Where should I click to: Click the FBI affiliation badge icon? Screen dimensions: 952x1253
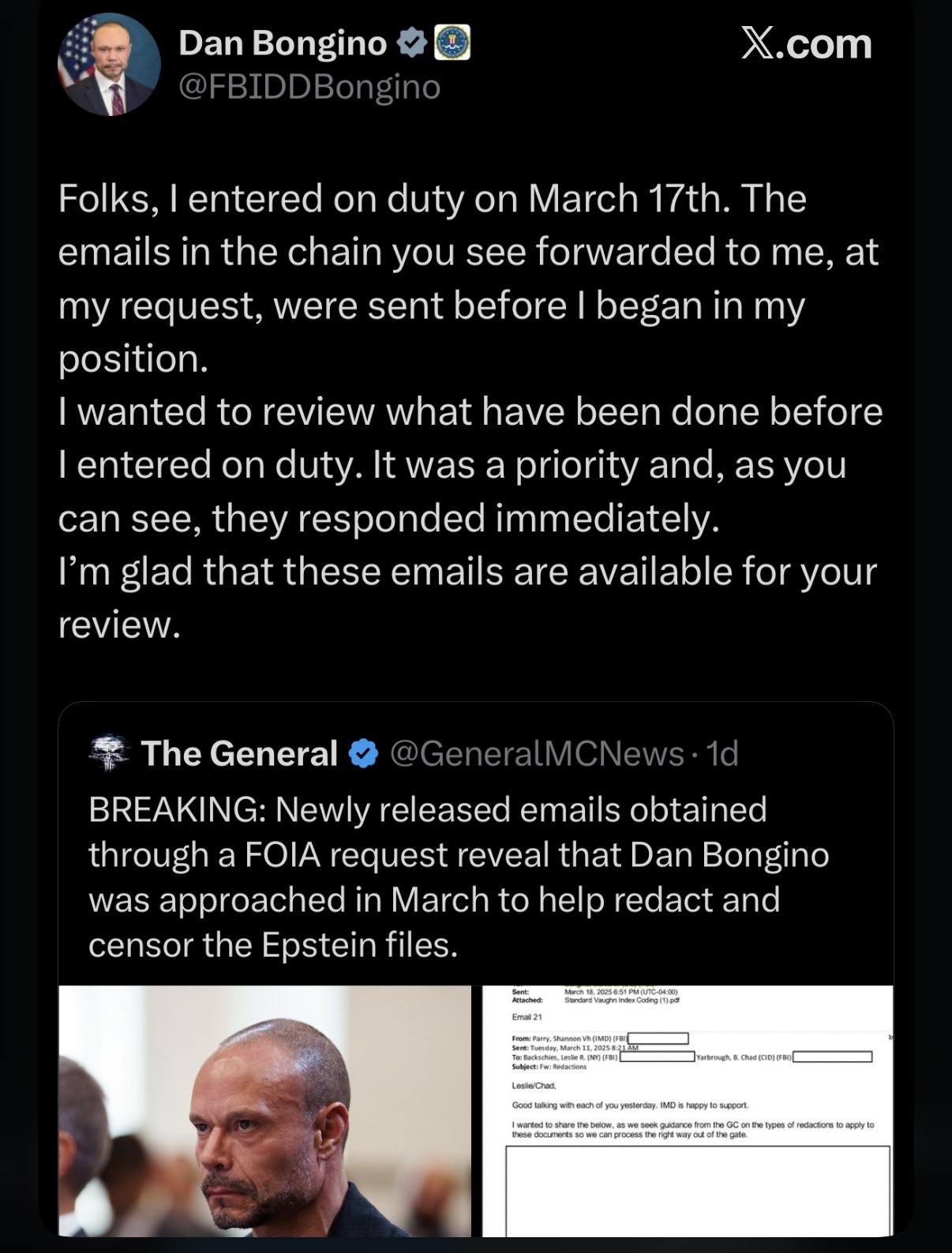pos(453,43)
